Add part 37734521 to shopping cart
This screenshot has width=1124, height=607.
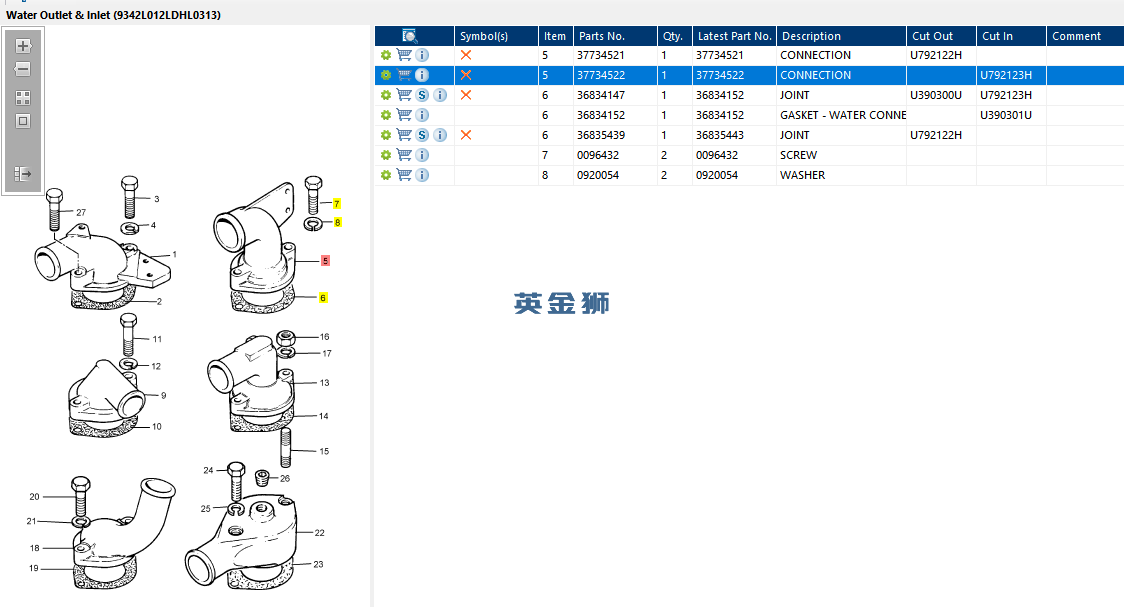pos(404,55)
